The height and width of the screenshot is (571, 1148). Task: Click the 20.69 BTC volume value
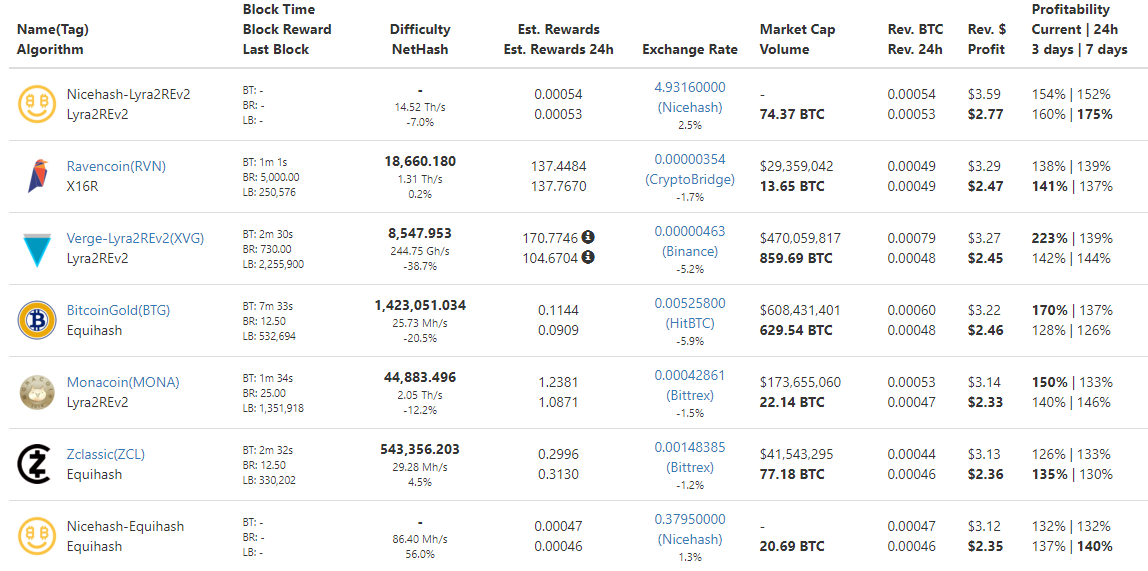pyautogui.click(x=793, y=546)
